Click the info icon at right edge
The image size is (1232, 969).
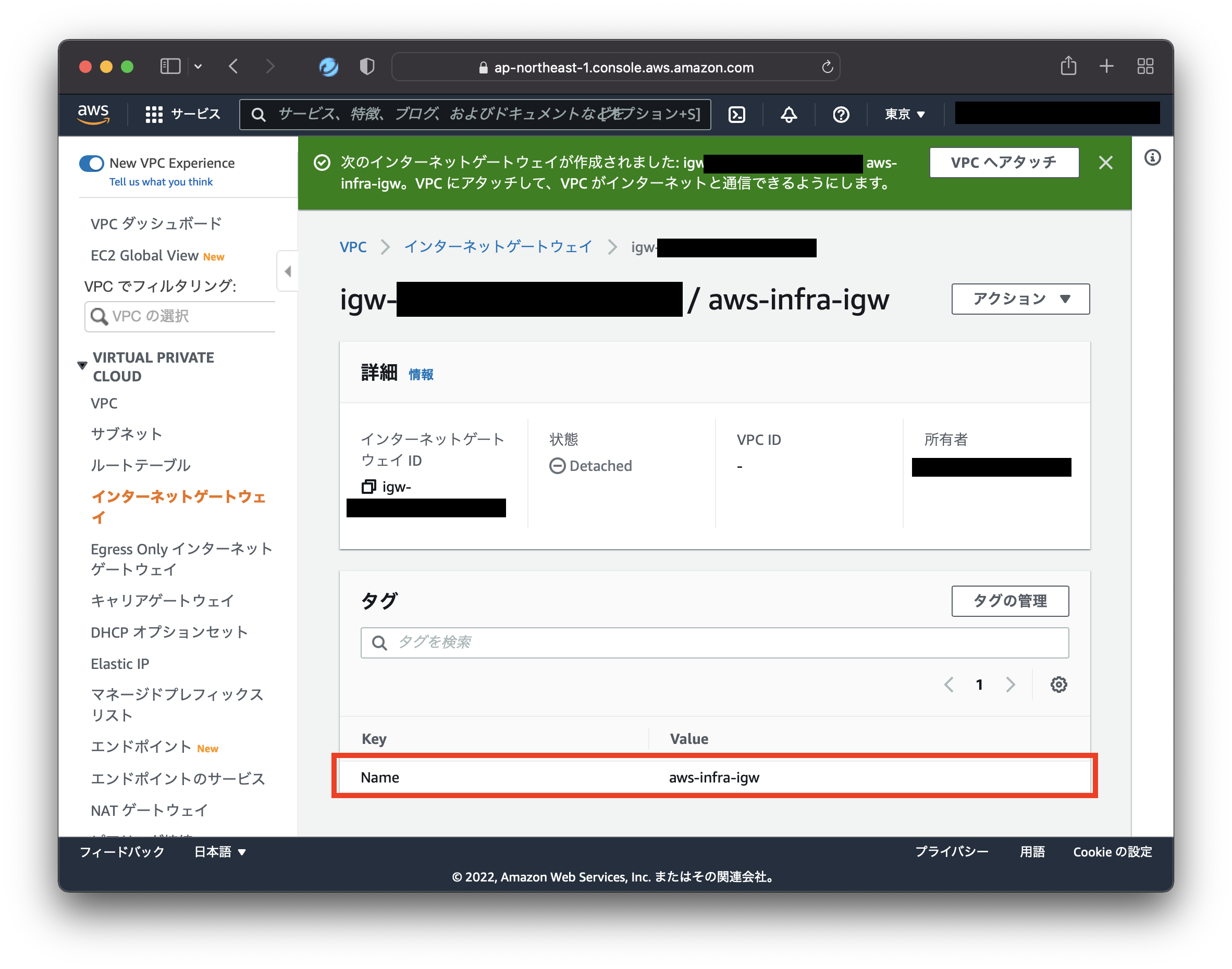[1153, 158]
